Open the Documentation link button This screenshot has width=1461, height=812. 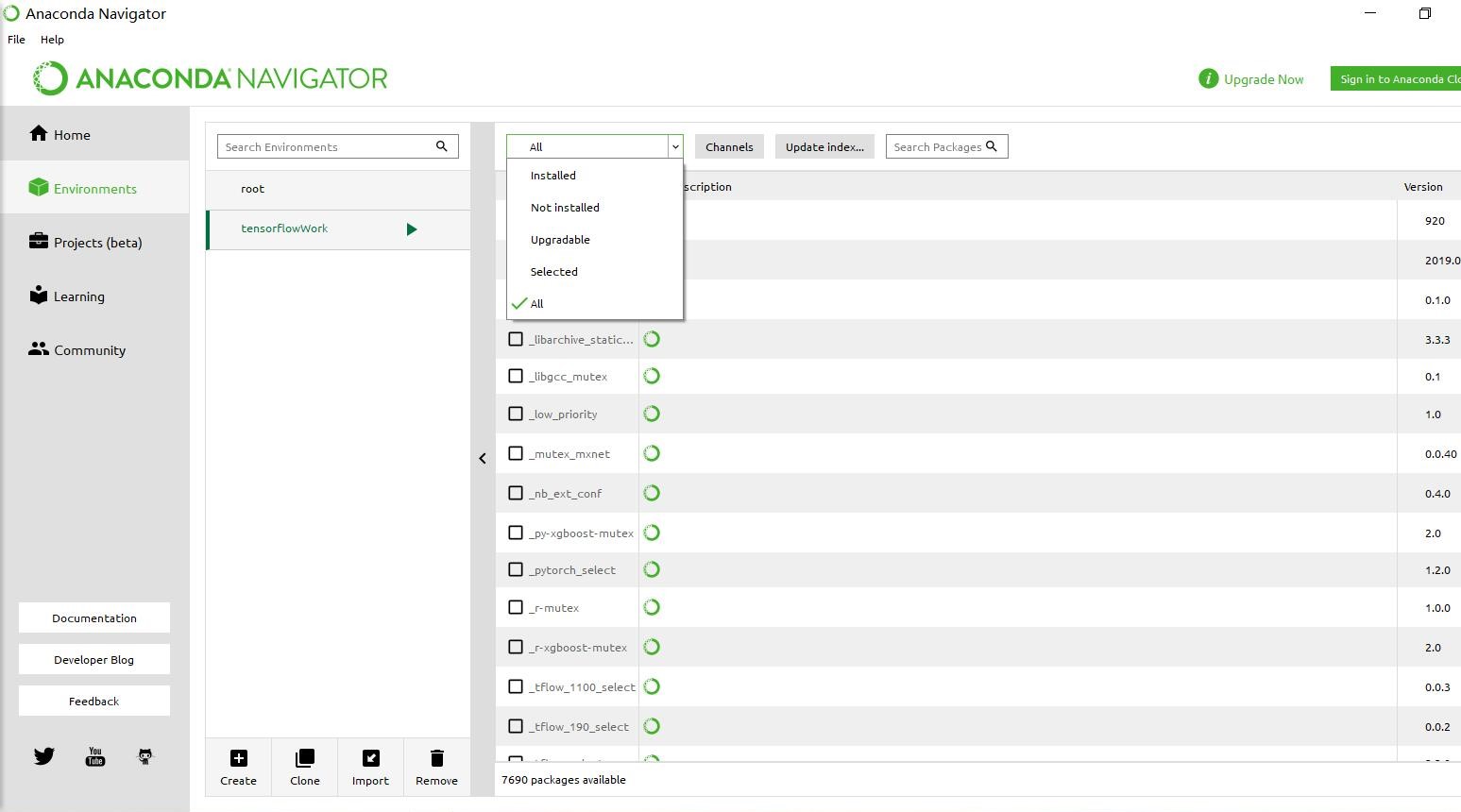(x=94, y=617)
